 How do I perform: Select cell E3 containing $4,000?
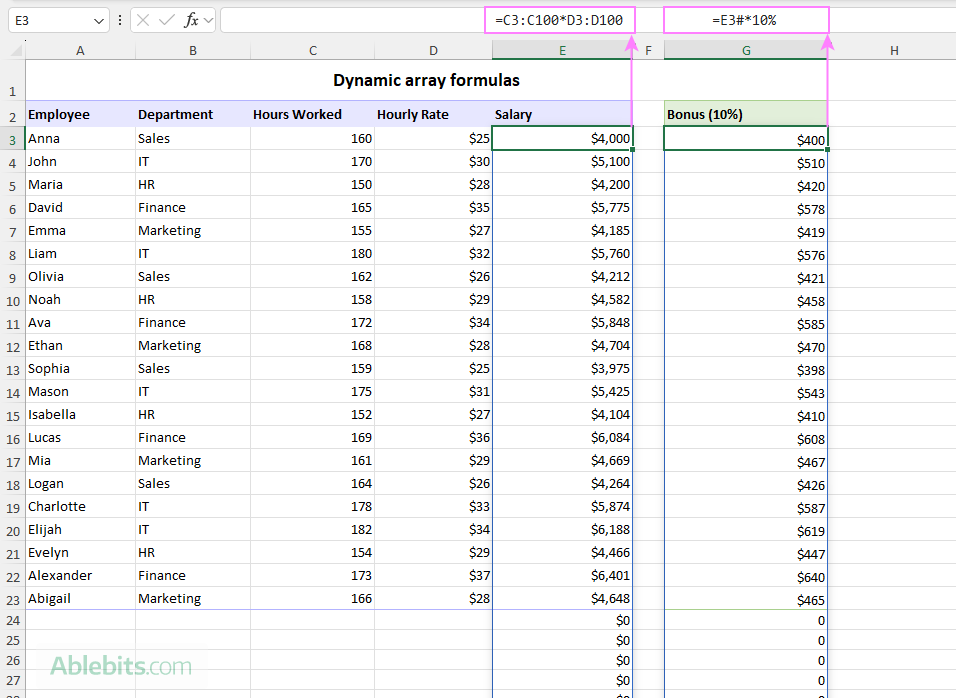pos(560,138)
